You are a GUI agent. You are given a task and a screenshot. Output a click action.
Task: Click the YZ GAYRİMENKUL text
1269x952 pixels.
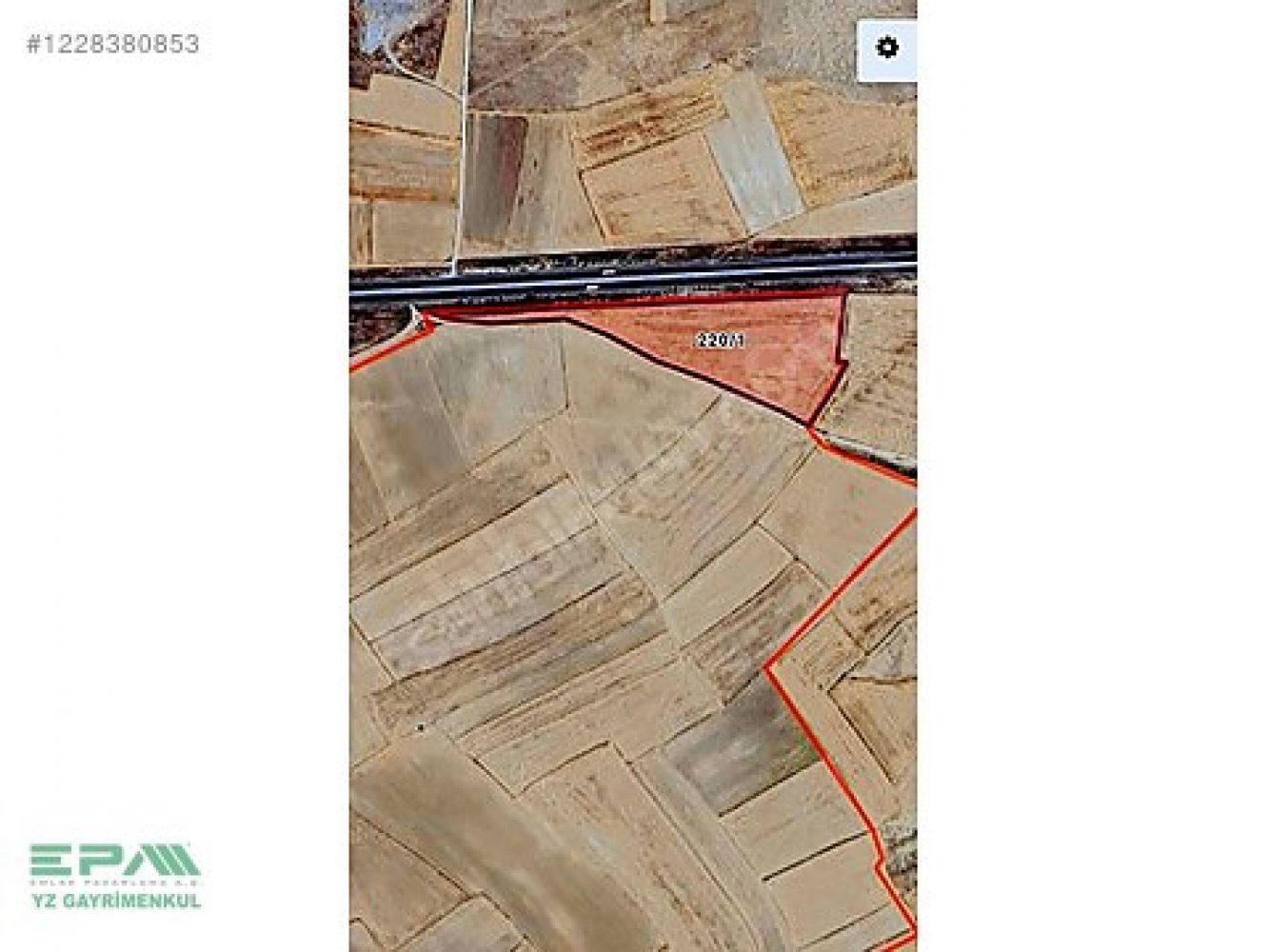point(116,901)
